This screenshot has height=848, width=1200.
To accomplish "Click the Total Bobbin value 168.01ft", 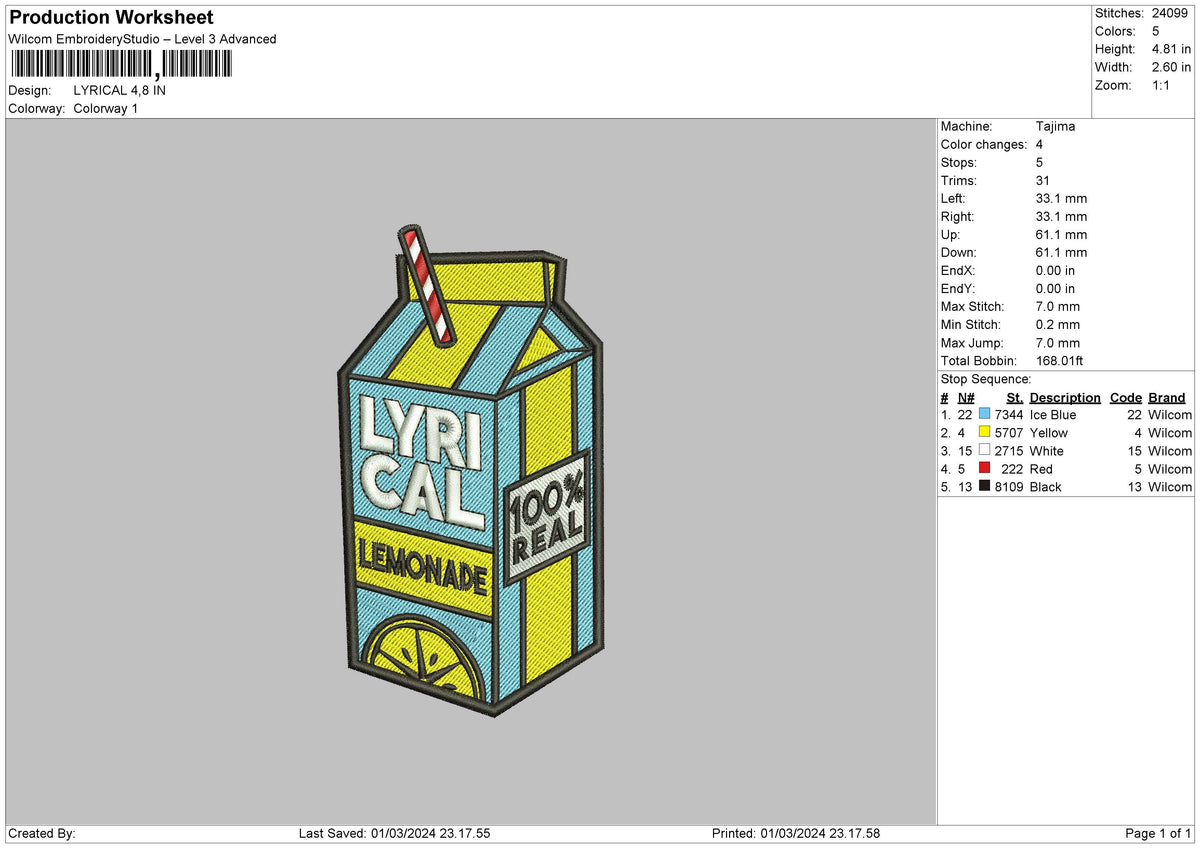I will pos(1060,360).
